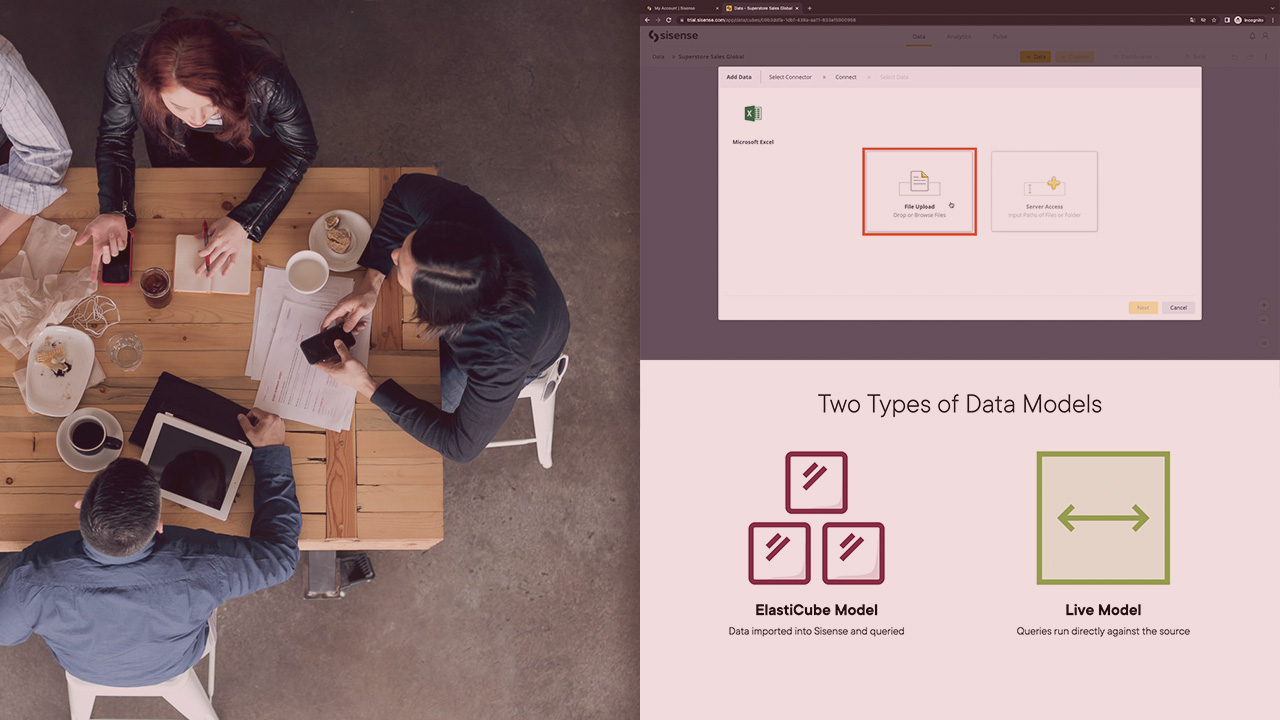Click the zoom out minus icon
Viewport: 1280px width, 720px height.
tap(1264, 320)
